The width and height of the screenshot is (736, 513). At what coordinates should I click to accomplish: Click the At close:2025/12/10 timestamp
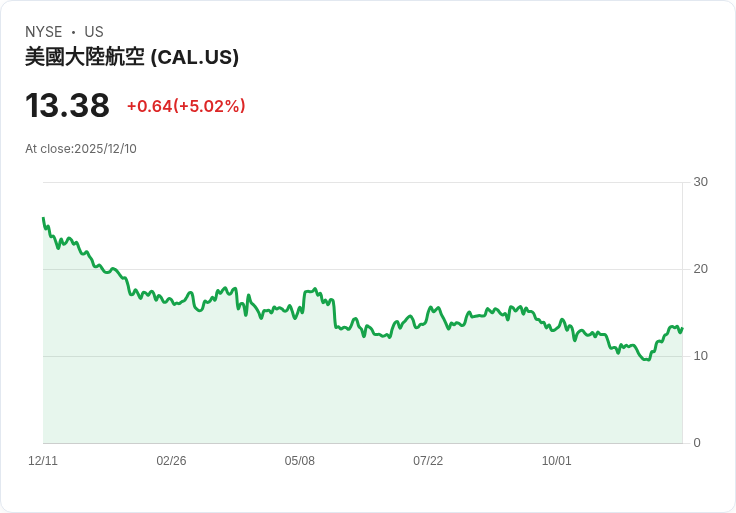coord(81,149)
